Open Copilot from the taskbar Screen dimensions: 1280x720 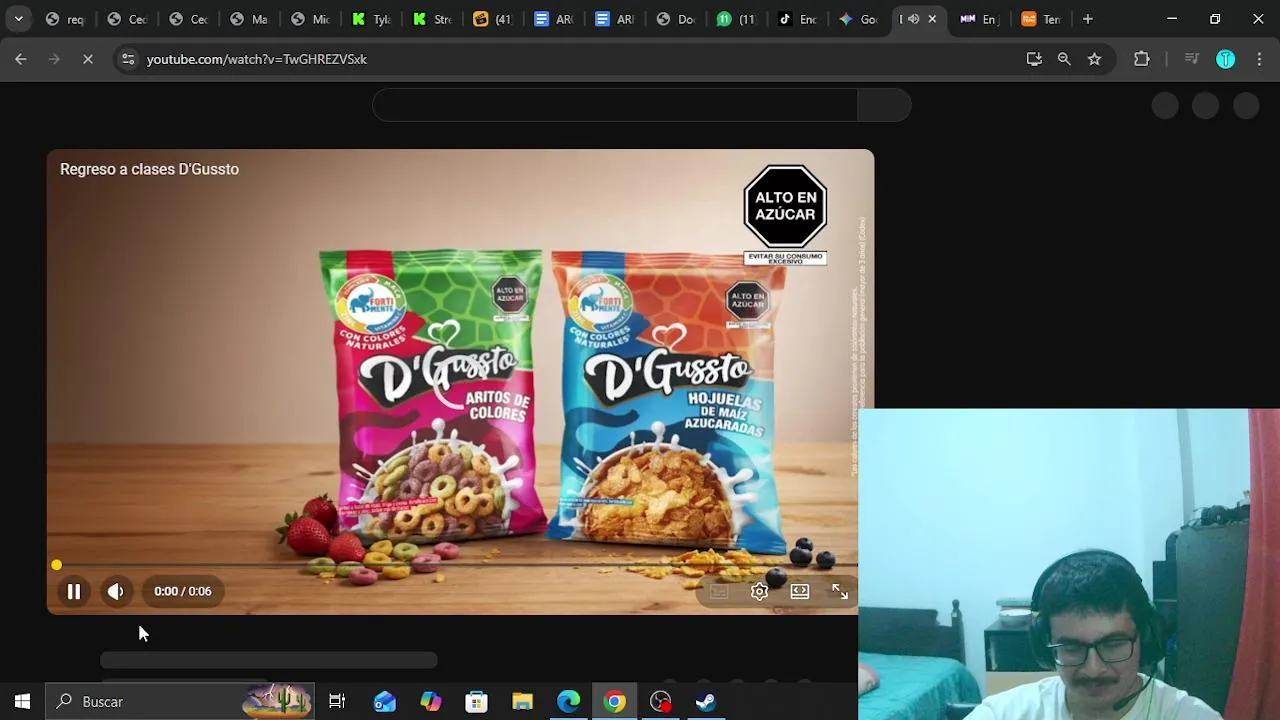tap(430, 702)
